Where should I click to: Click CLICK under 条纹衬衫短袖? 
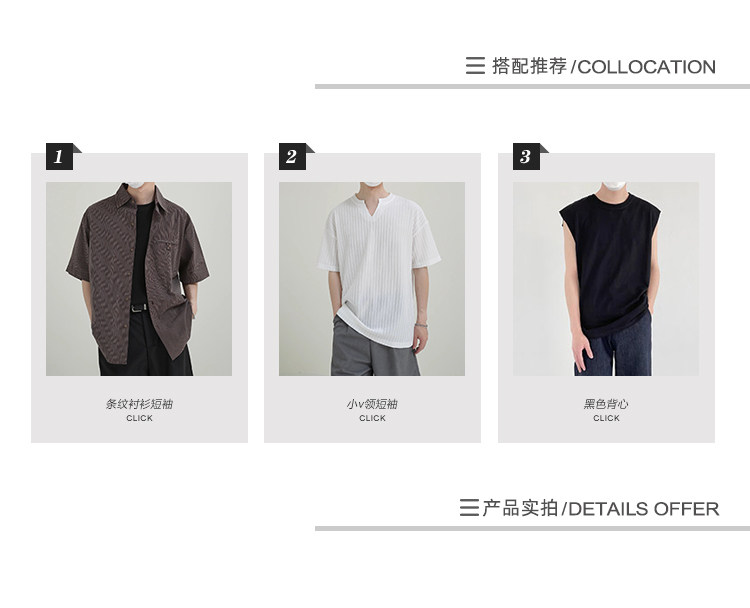[x=139, y=418]
